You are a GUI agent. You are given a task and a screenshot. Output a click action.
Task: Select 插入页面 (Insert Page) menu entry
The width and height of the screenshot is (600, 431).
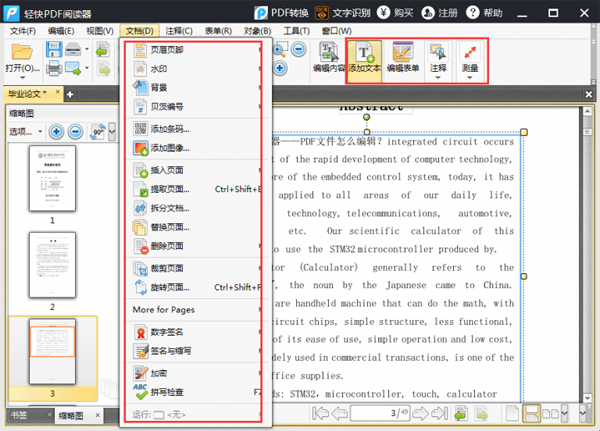169,170
